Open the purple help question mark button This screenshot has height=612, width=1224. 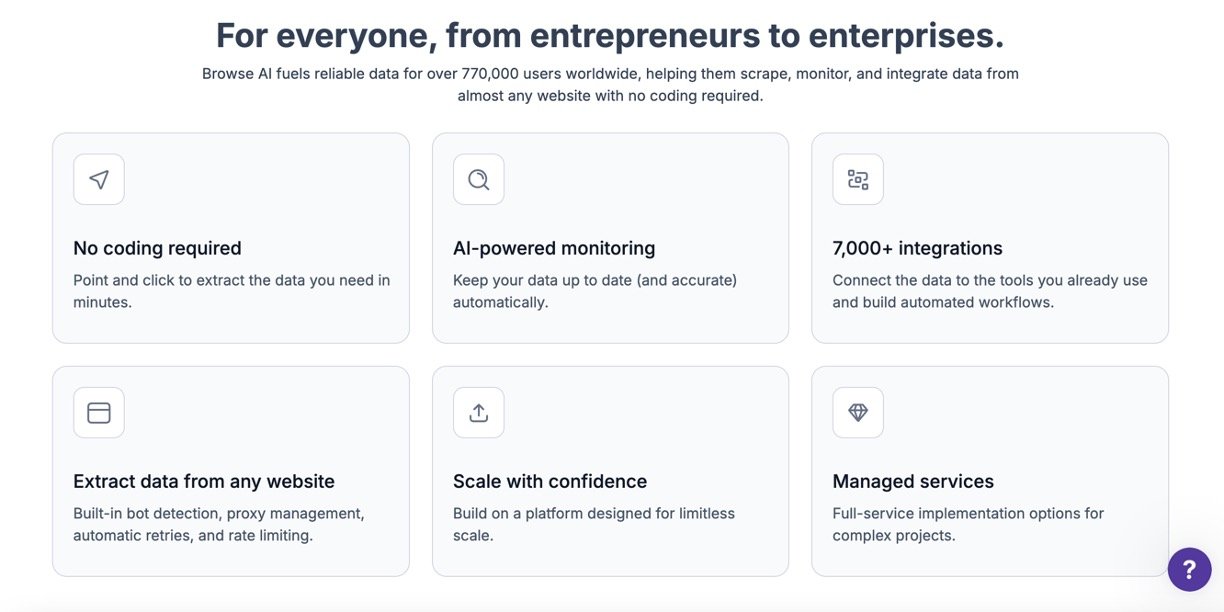point(1189,569)
